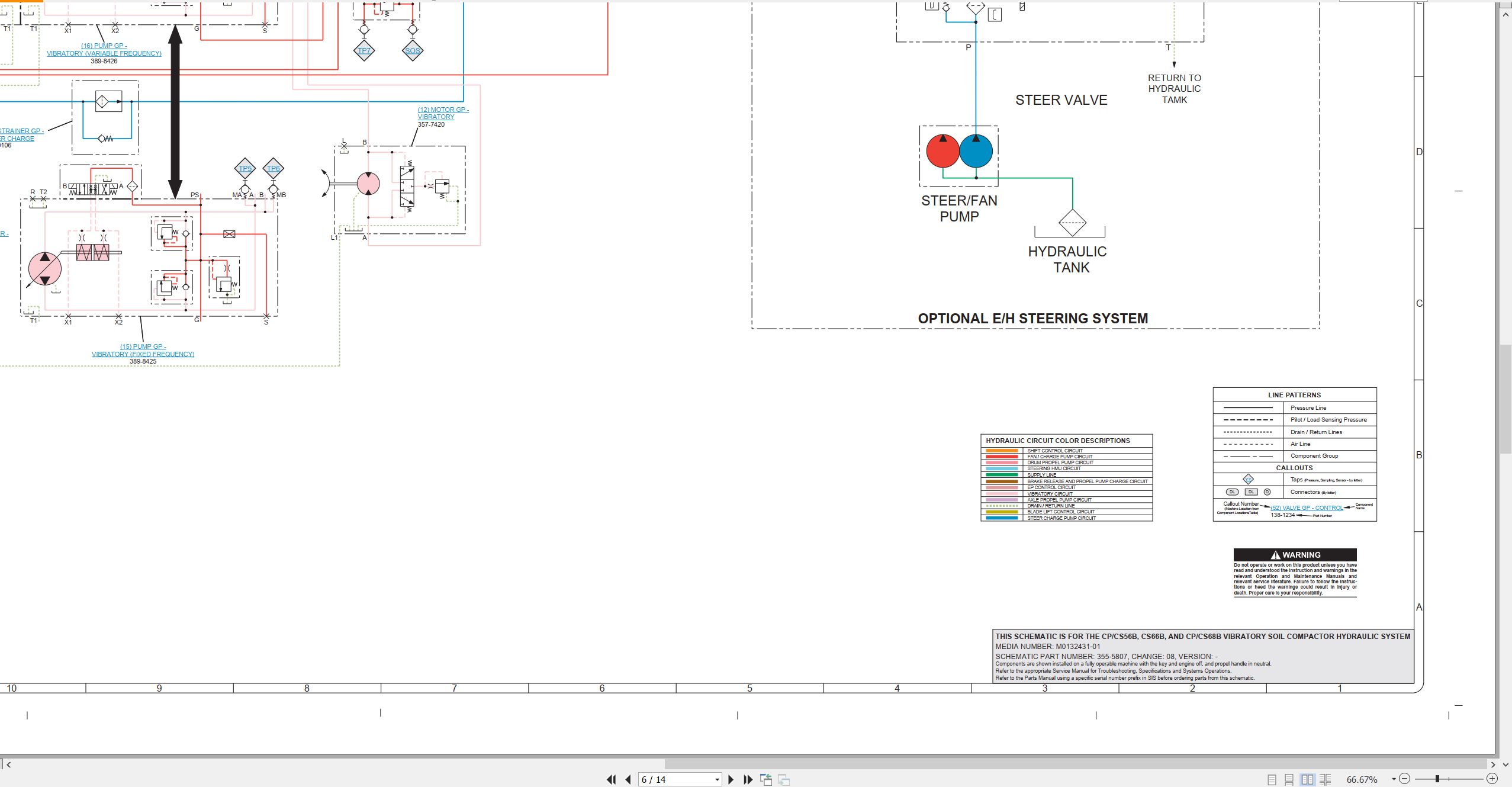Viewport: 1512px width, 787px height.
Task: Click the large black double-headed arrow
Action: coord(175,112)
